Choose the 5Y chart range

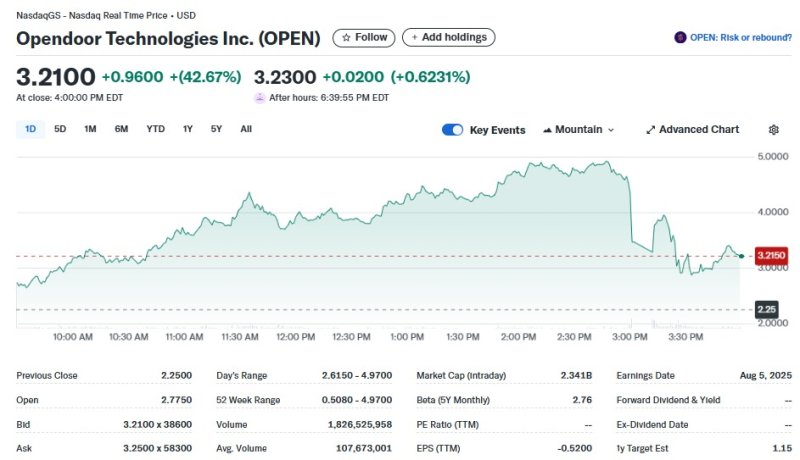[216, 129]
